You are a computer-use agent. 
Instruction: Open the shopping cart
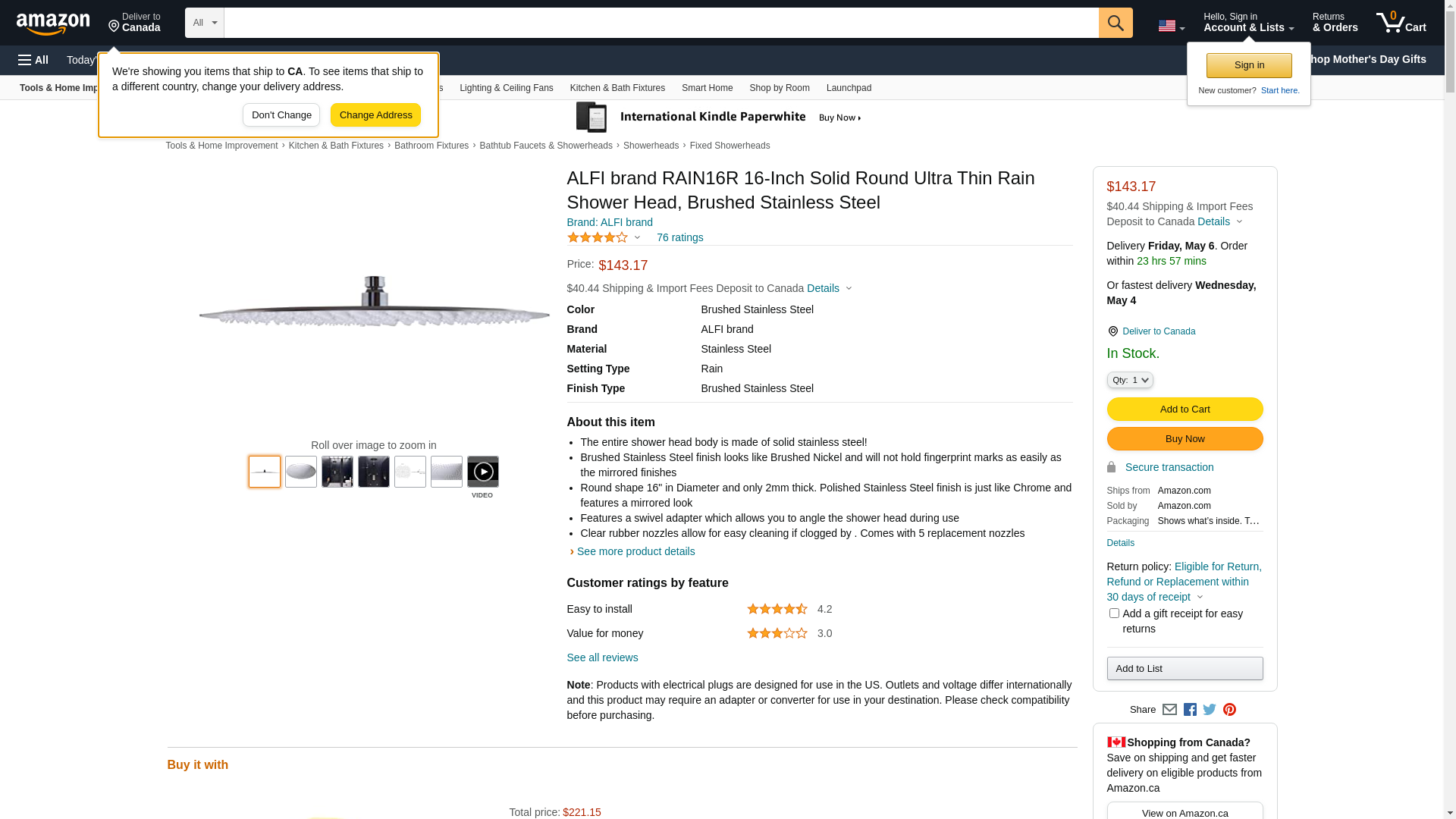coord(1401,23)
